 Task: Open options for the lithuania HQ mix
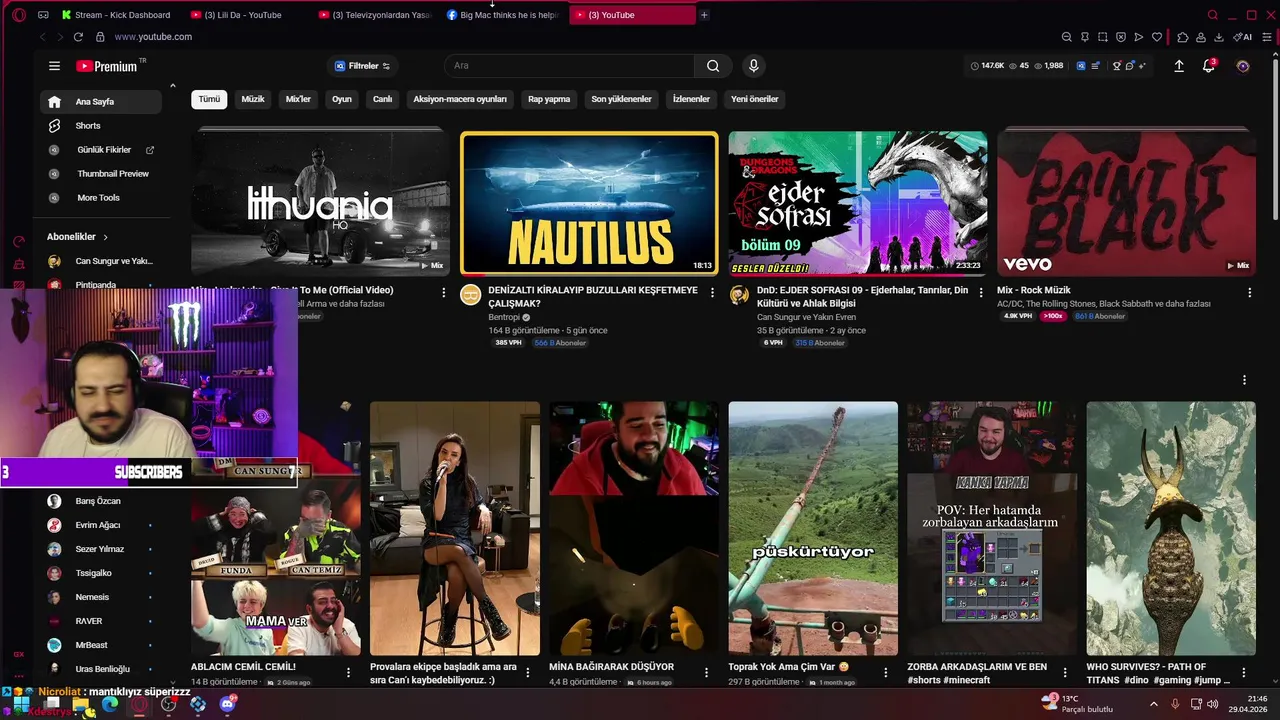(x=444, y=292)
